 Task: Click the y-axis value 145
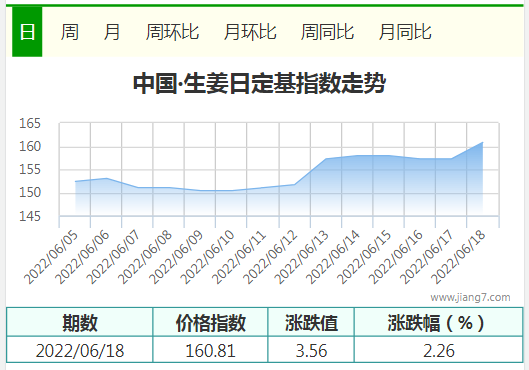tap(30, 216)
